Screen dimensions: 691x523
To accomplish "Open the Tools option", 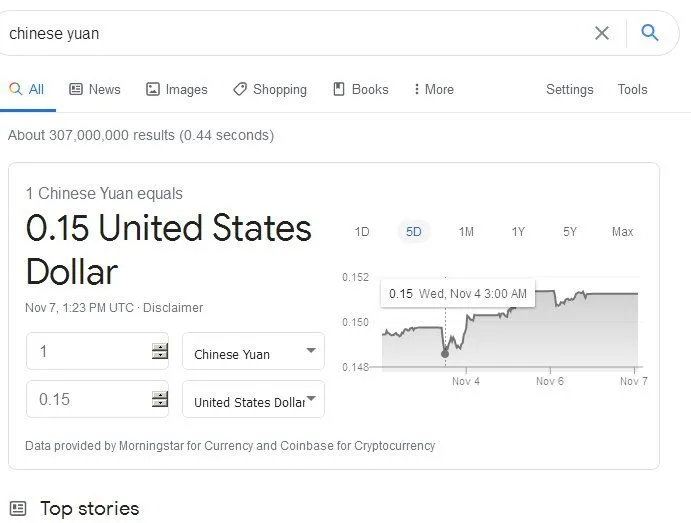I will pyautogui.click(x=632, y=89).
